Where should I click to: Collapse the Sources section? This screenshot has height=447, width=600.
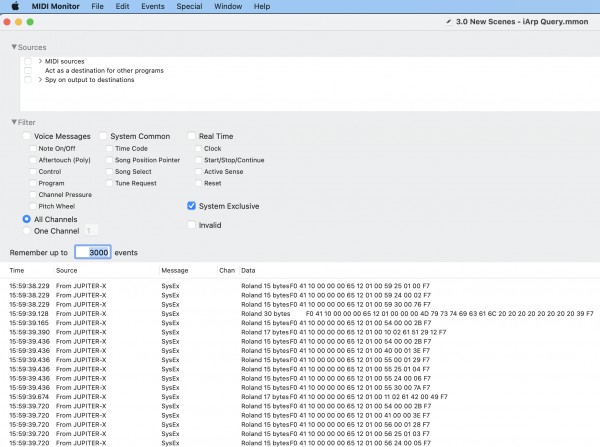pos(14,47)
